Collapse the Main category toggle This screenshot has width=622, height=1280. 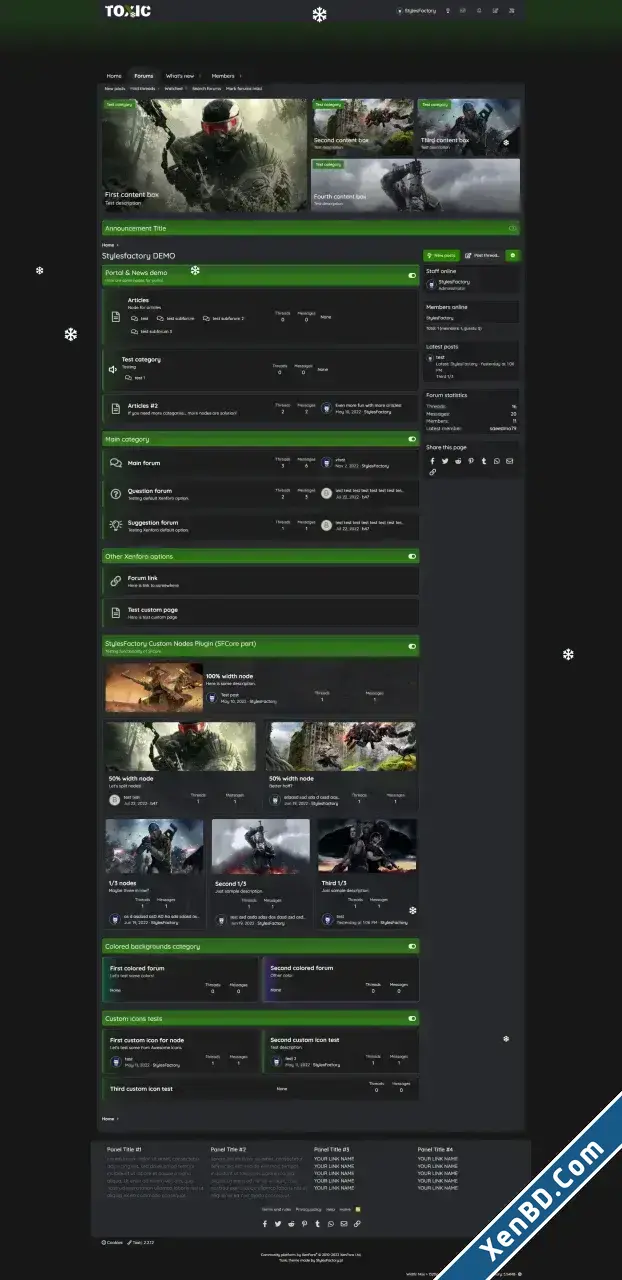(x=412, y=439)
